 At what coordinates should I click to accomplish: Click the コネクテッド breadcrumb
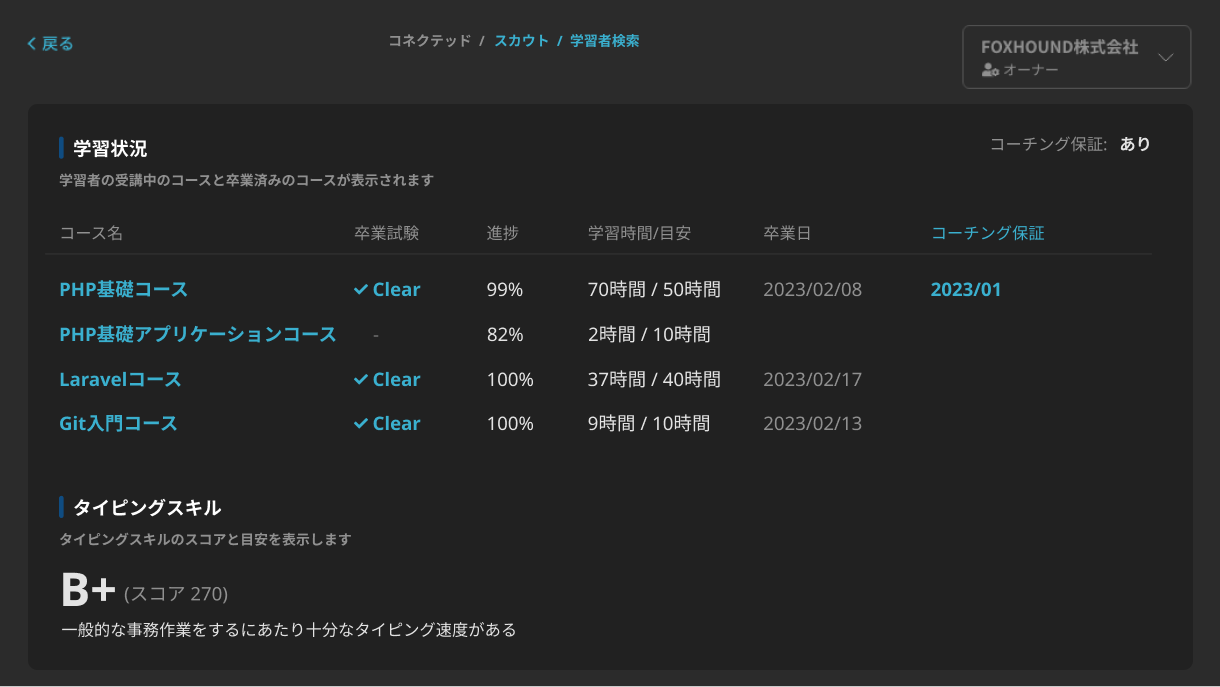tap(429, 41)
